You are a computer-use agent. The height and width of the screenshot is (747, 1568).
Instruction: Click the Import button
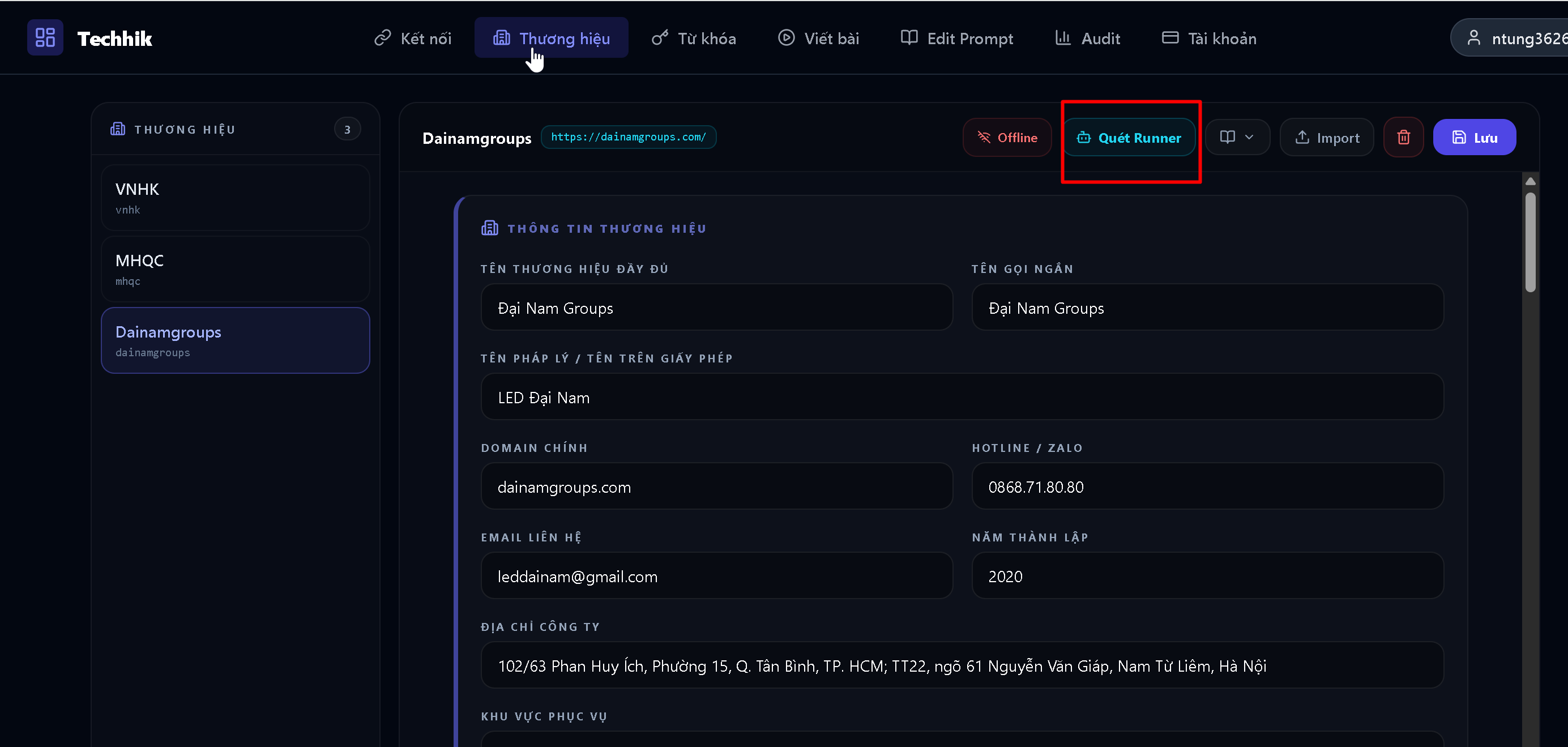pyautogui.click(x=1327, y=138)
